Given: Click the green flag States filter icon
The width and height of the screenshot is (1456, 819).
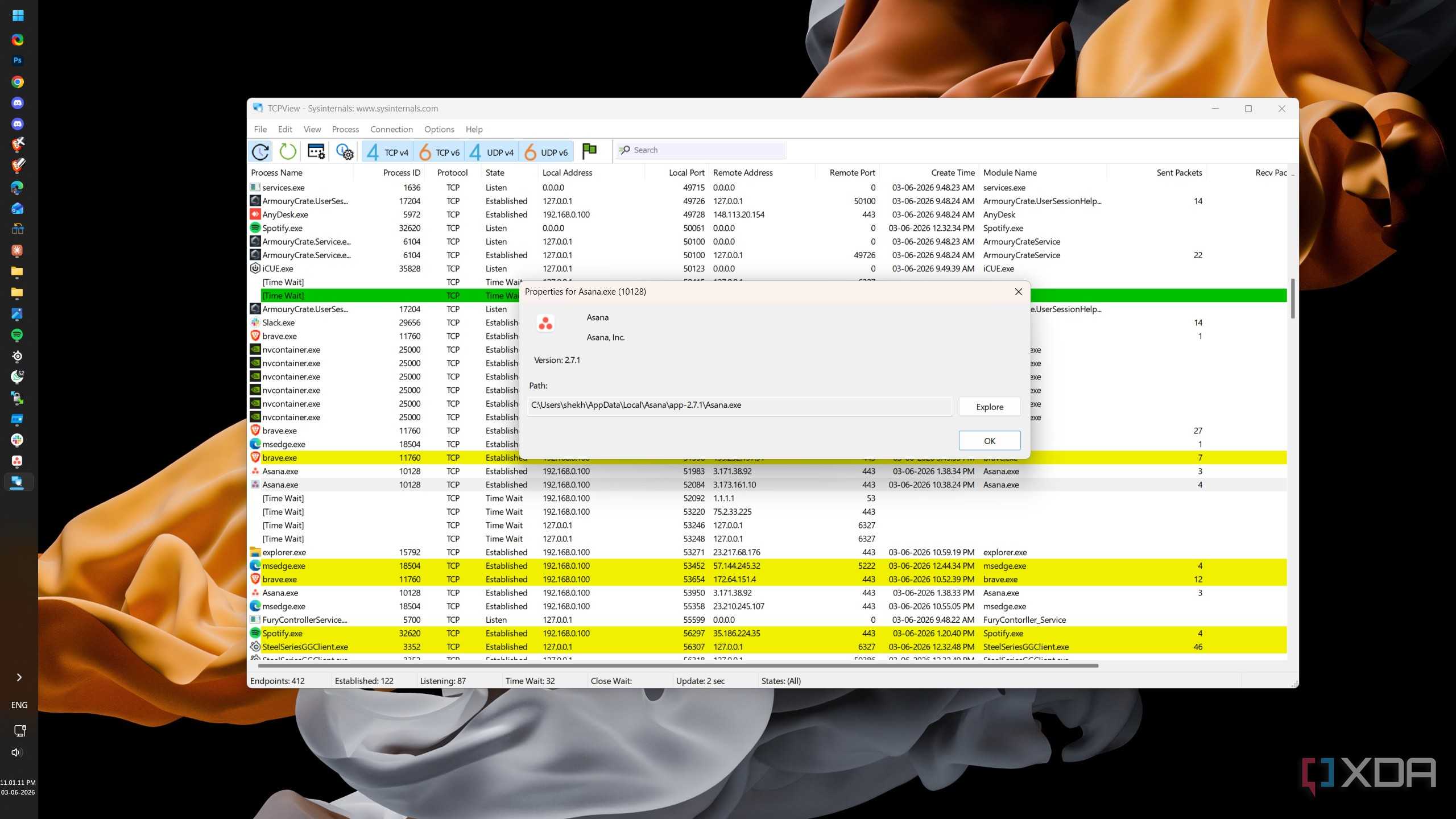Looking at the screenshot, I should [x=590, y=151].
